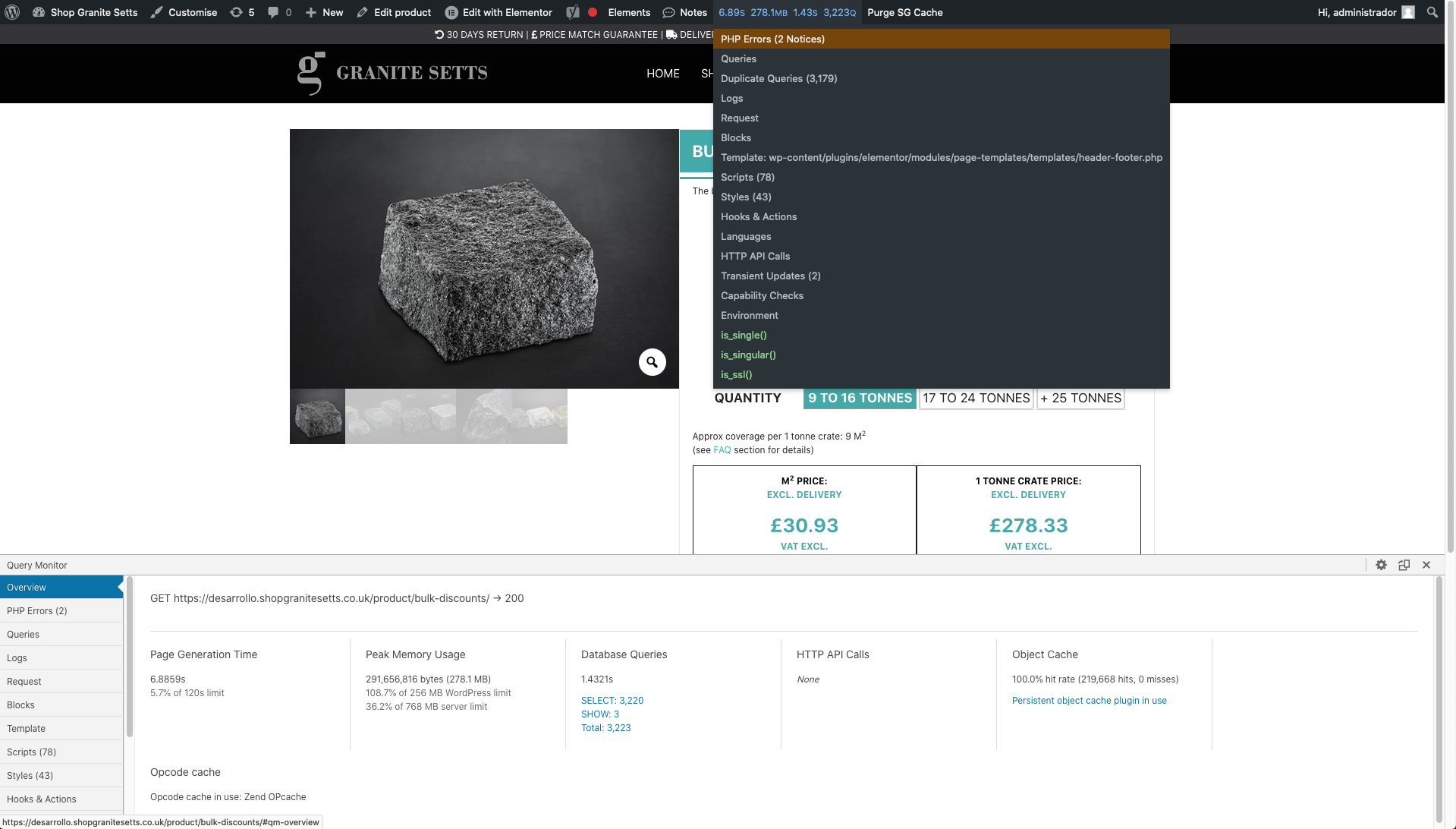The height and width of the screenshot is (829, 1456).
Task: Open Request sidebar tab
Action: pyautogui.click(x=61, y=681)
